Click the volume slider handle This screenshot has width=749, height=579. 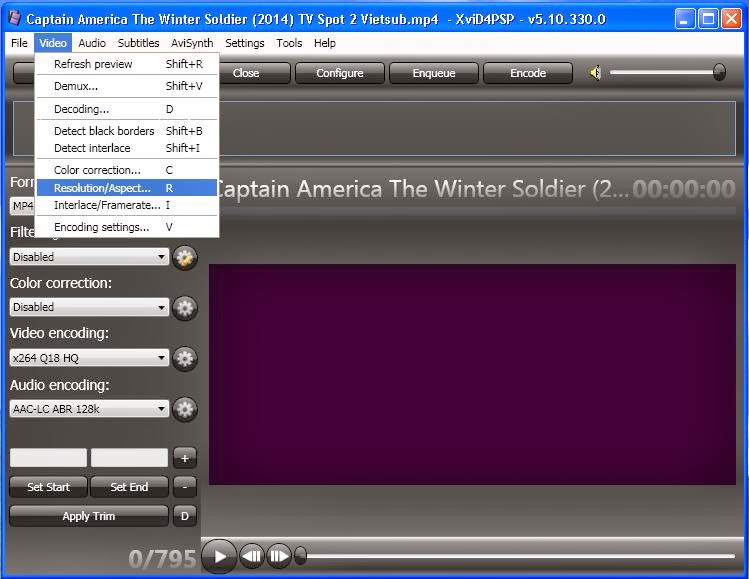(719, 73)
